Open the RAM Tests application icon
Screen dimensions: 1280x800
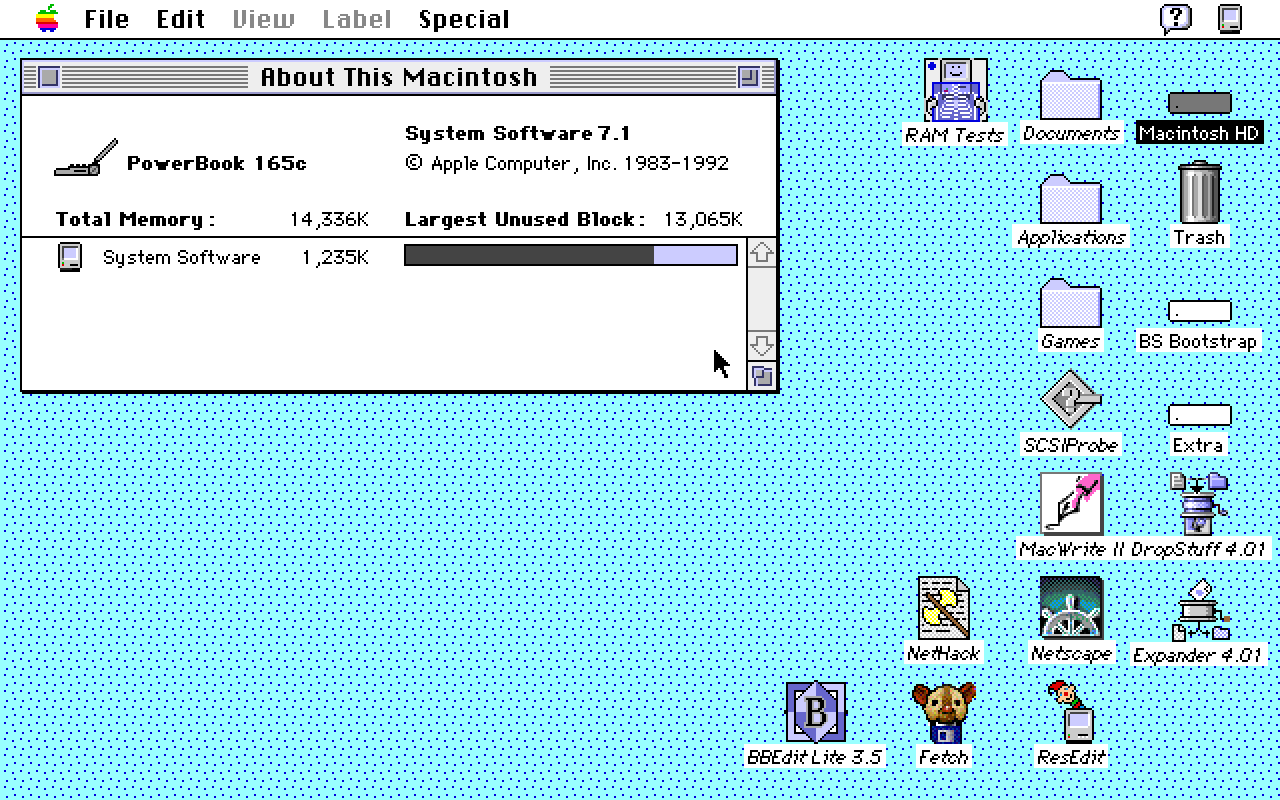(x=955, y=90)
